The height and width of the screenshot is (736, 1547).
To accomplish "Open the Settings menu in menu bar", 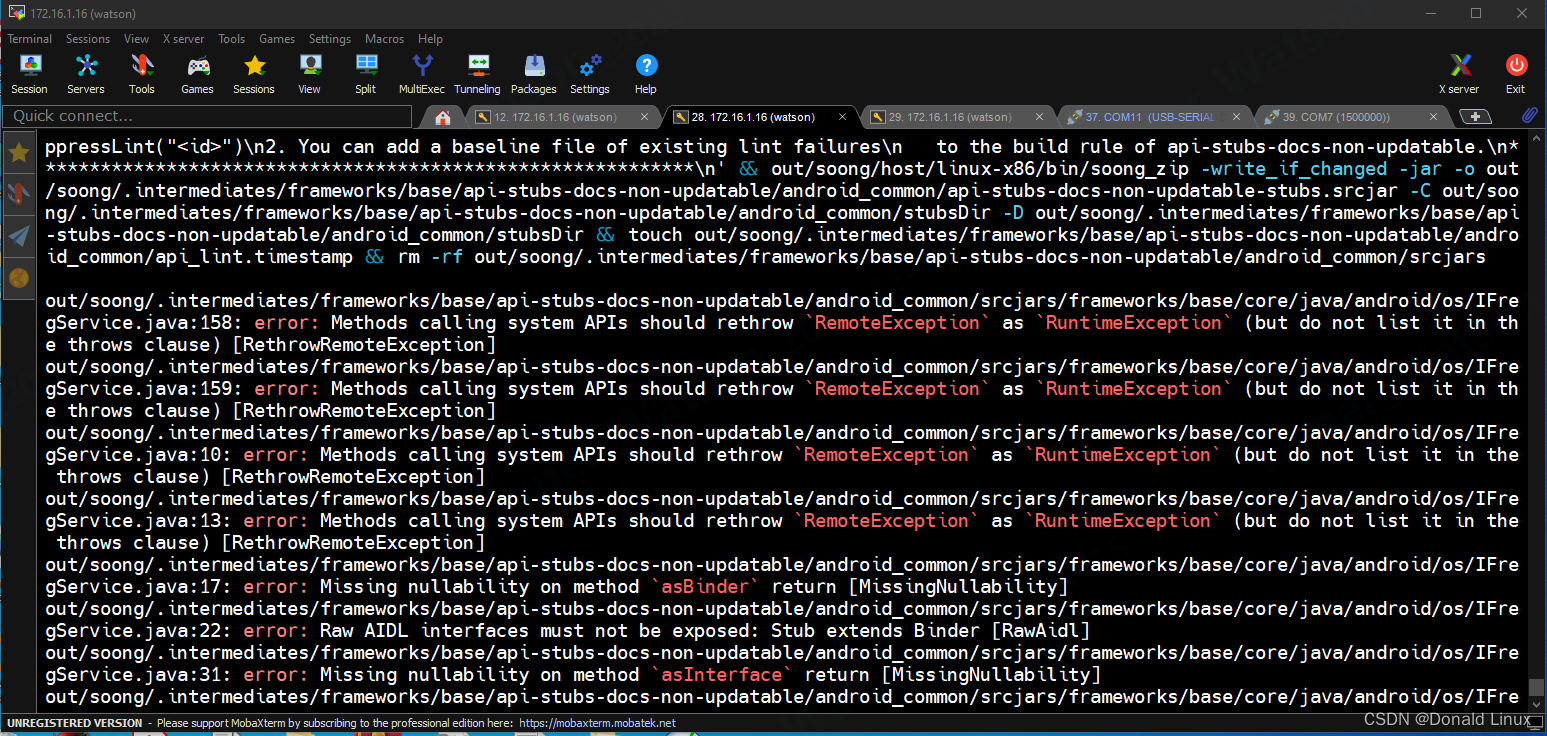I will pyautogui.click(x=329, y=39).
